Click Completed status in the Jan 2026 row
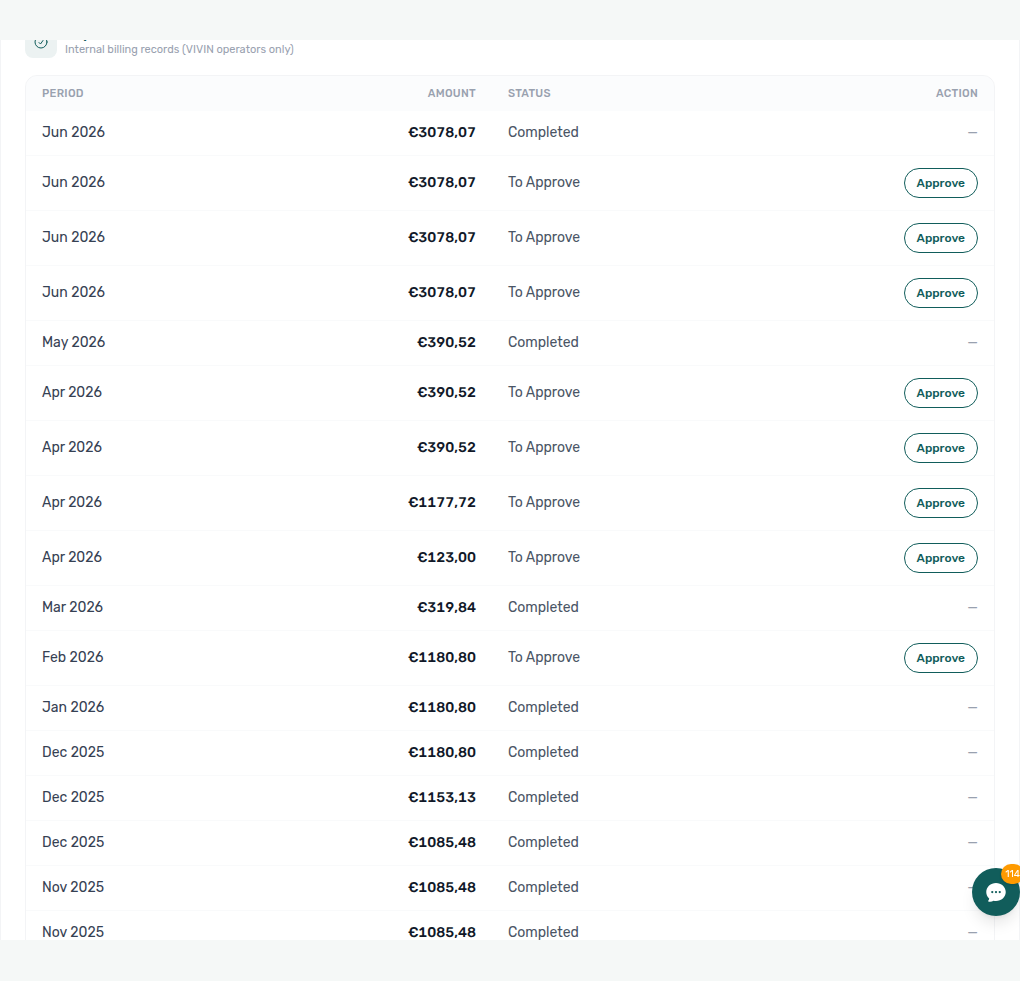 tap(543, 707)
